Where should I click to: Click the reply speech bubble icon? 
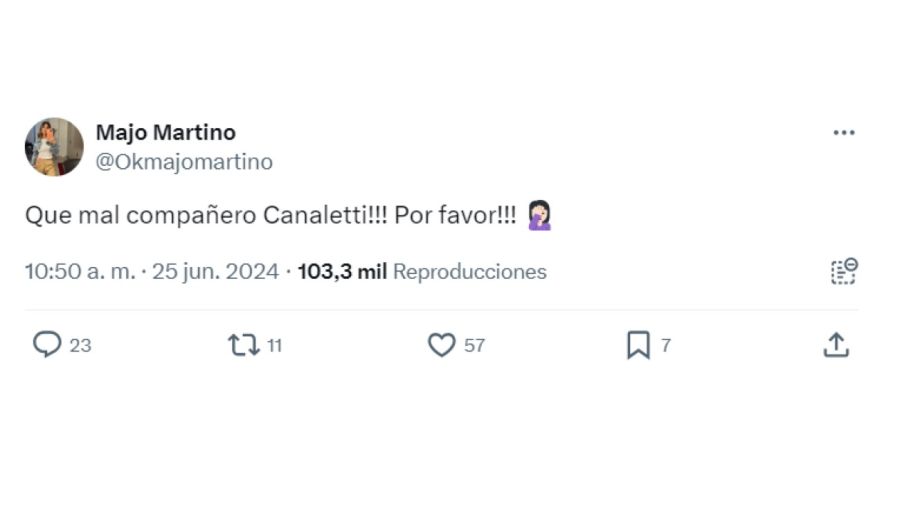(47, 345)
